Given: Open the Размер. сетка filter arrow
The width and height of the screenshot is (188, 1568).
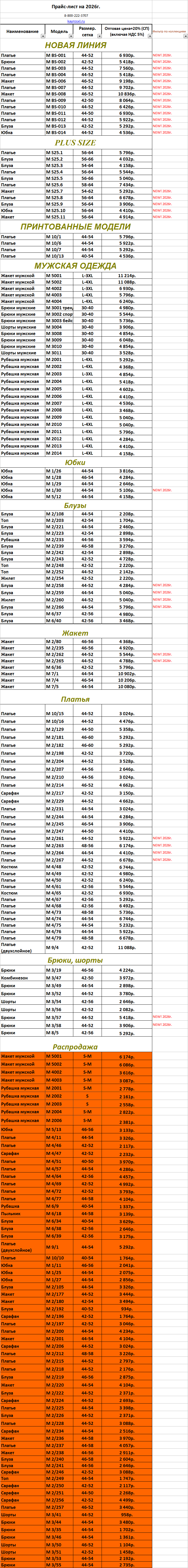Looking at the screenshot, I should [x=99, y=36].
